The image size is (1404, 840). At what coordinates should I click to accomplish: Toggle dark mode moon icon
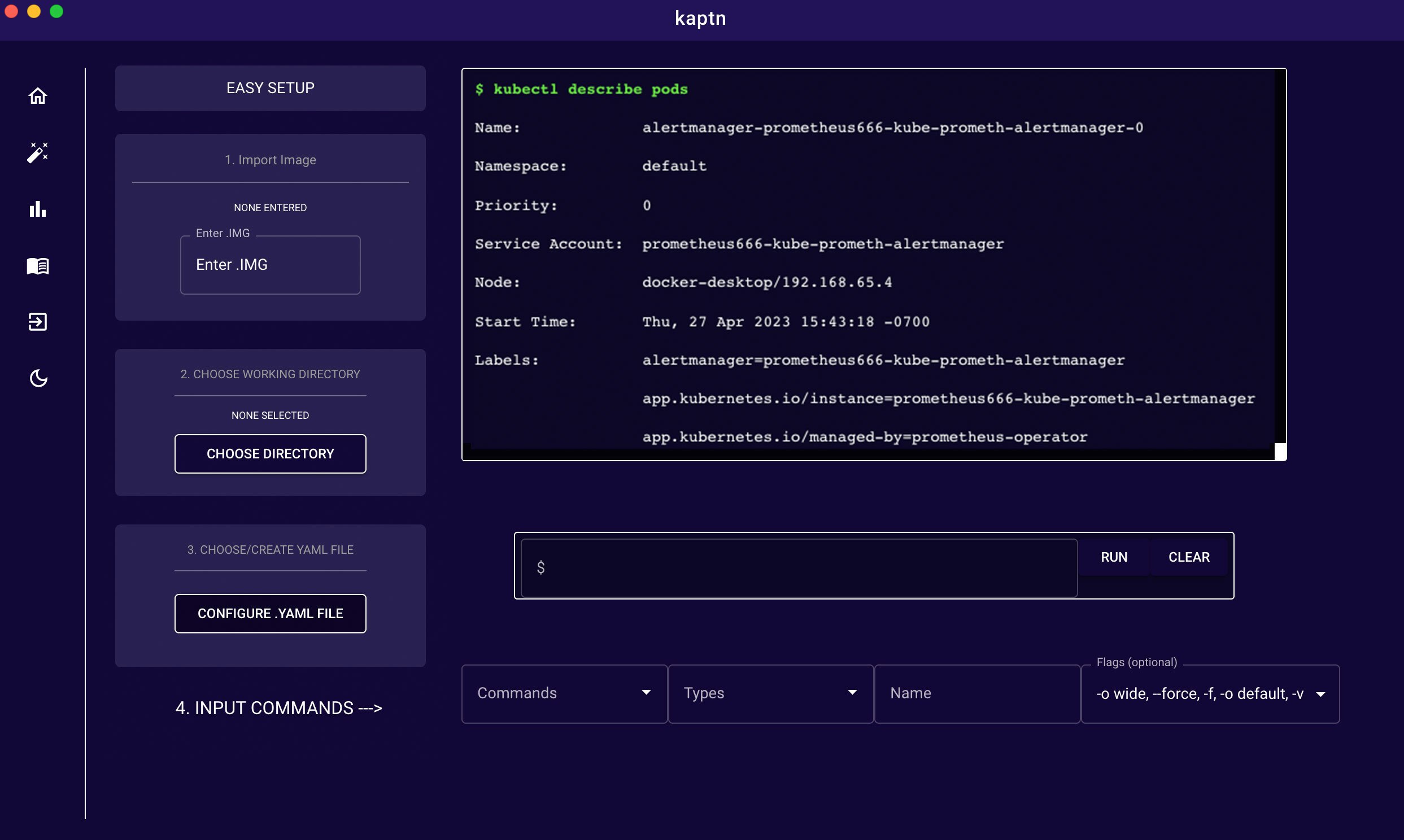(38, 378)
